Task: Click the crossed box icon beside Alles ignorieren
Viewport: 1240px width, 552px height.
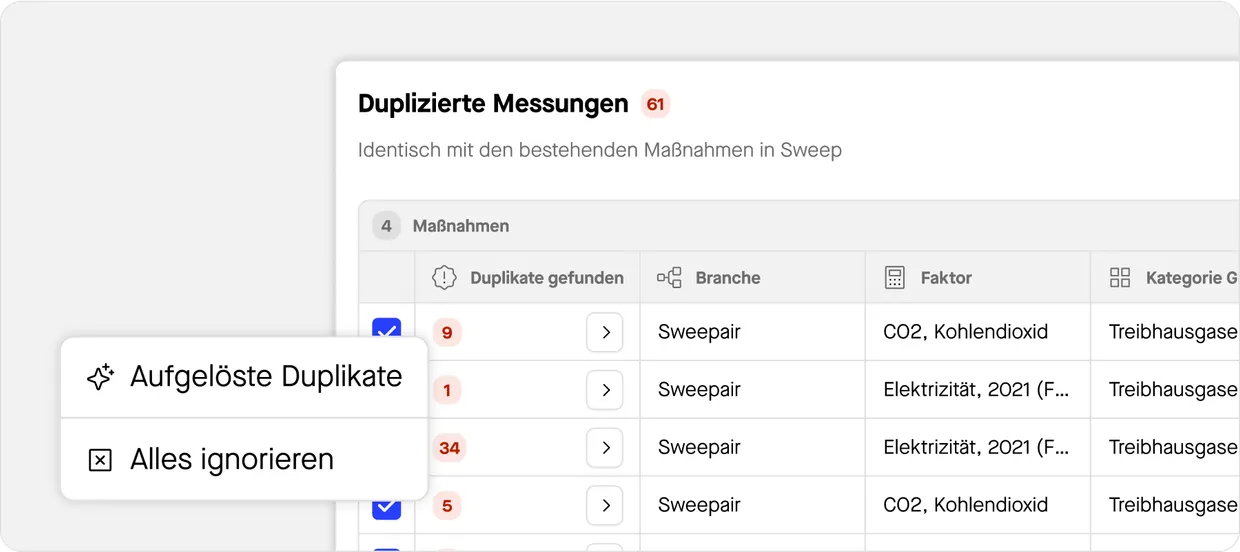Action: [x=100, y=460]
